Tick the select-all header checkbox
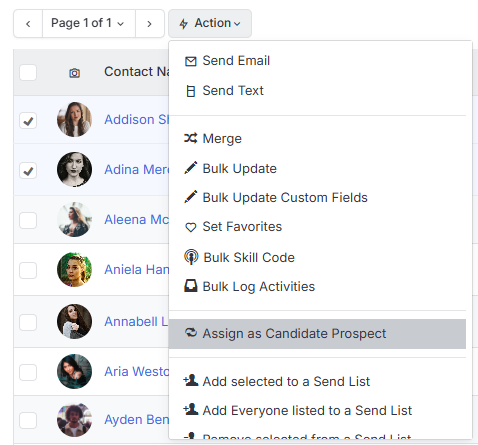The width and height of the screenshot is (478, 445). tap(28, 72)
